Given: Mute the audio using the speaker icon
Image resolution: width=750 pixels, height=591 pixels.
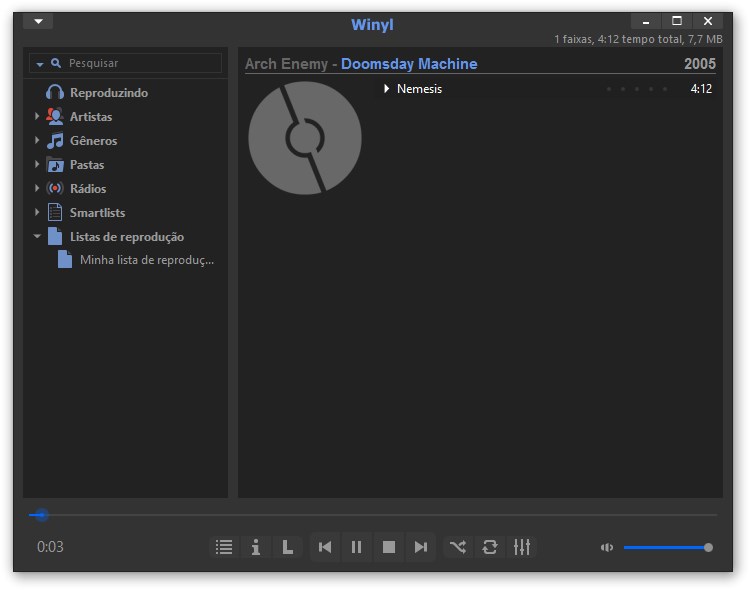Looking at the screenshot, I should [x=606, y=547].
